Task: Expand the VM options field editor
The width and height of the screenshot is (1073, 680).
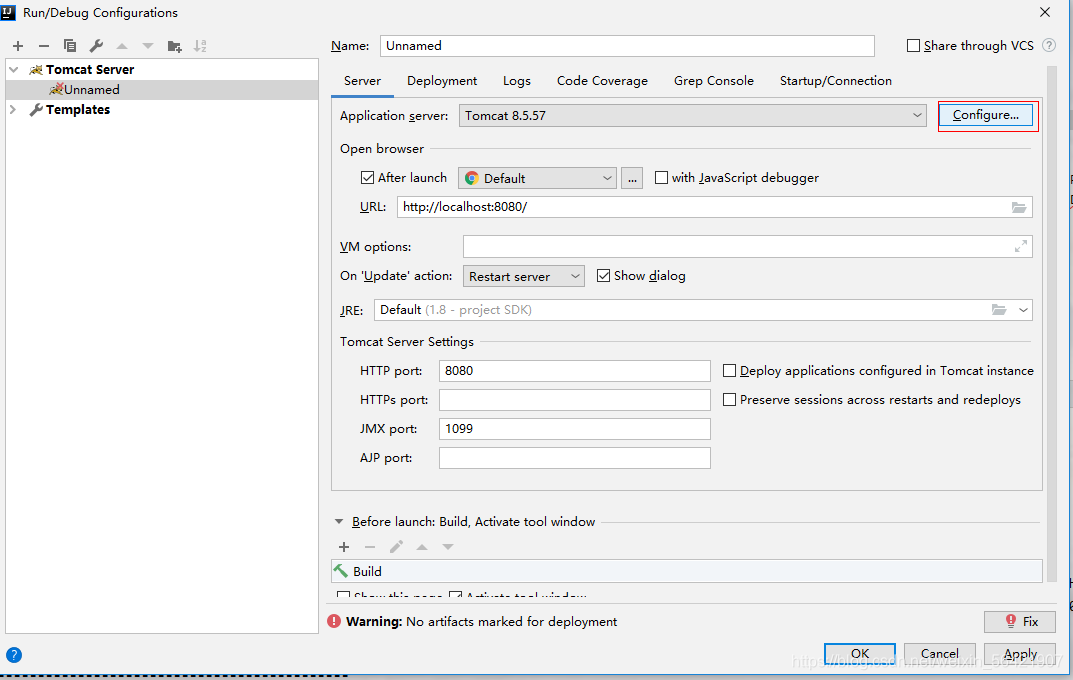Action: [1020, 246]
